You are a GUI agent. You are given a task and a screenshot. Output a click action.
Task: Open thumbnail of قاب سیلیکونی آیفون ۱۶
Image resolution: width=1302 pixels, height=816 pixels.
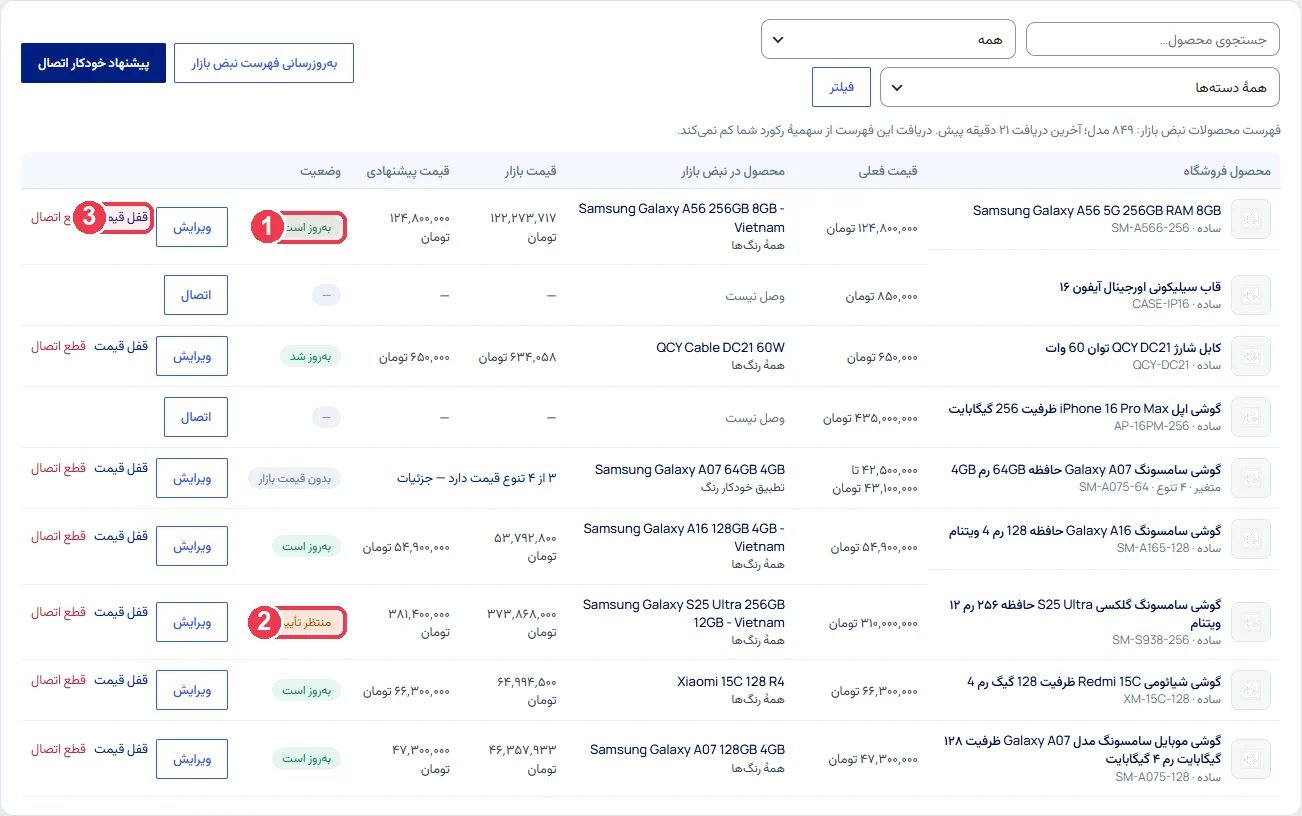pyautogui.click(x=1250, y=295)
